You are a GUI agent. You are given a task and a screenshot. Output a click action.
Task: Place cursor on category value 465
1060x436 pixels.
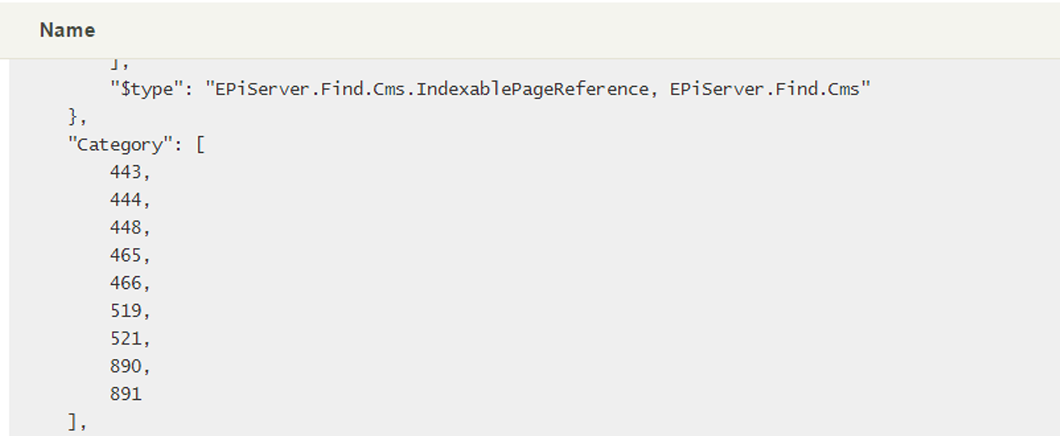point(127,255)
